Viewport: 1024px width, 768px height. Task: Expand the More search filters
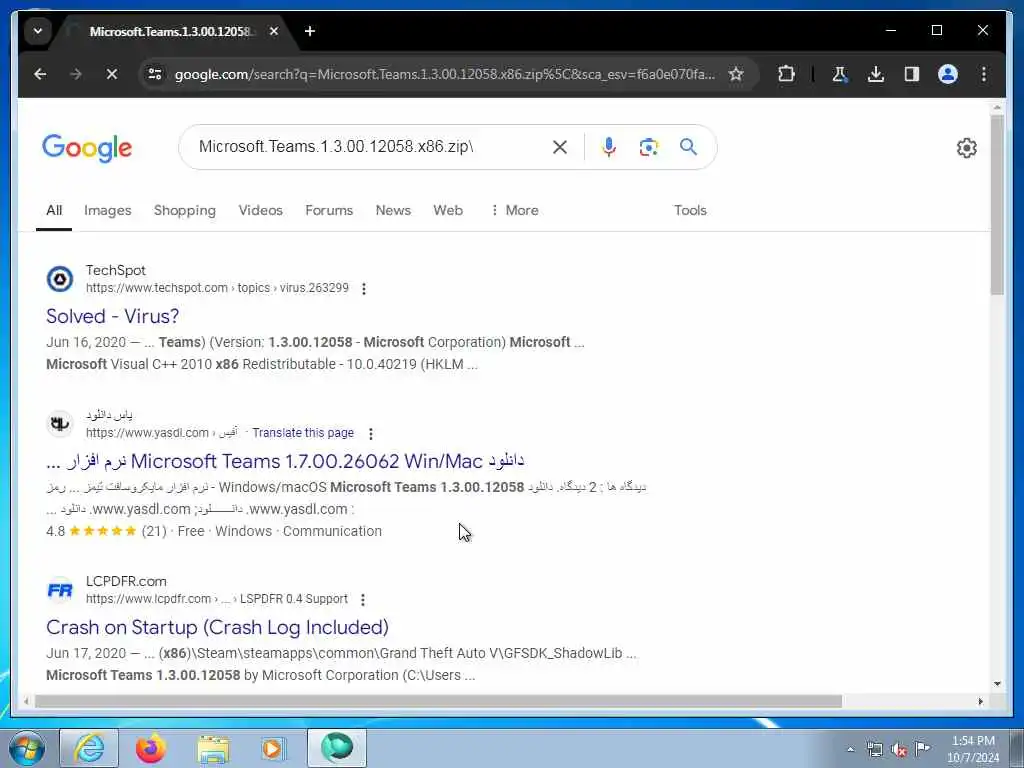pos(515,210)
